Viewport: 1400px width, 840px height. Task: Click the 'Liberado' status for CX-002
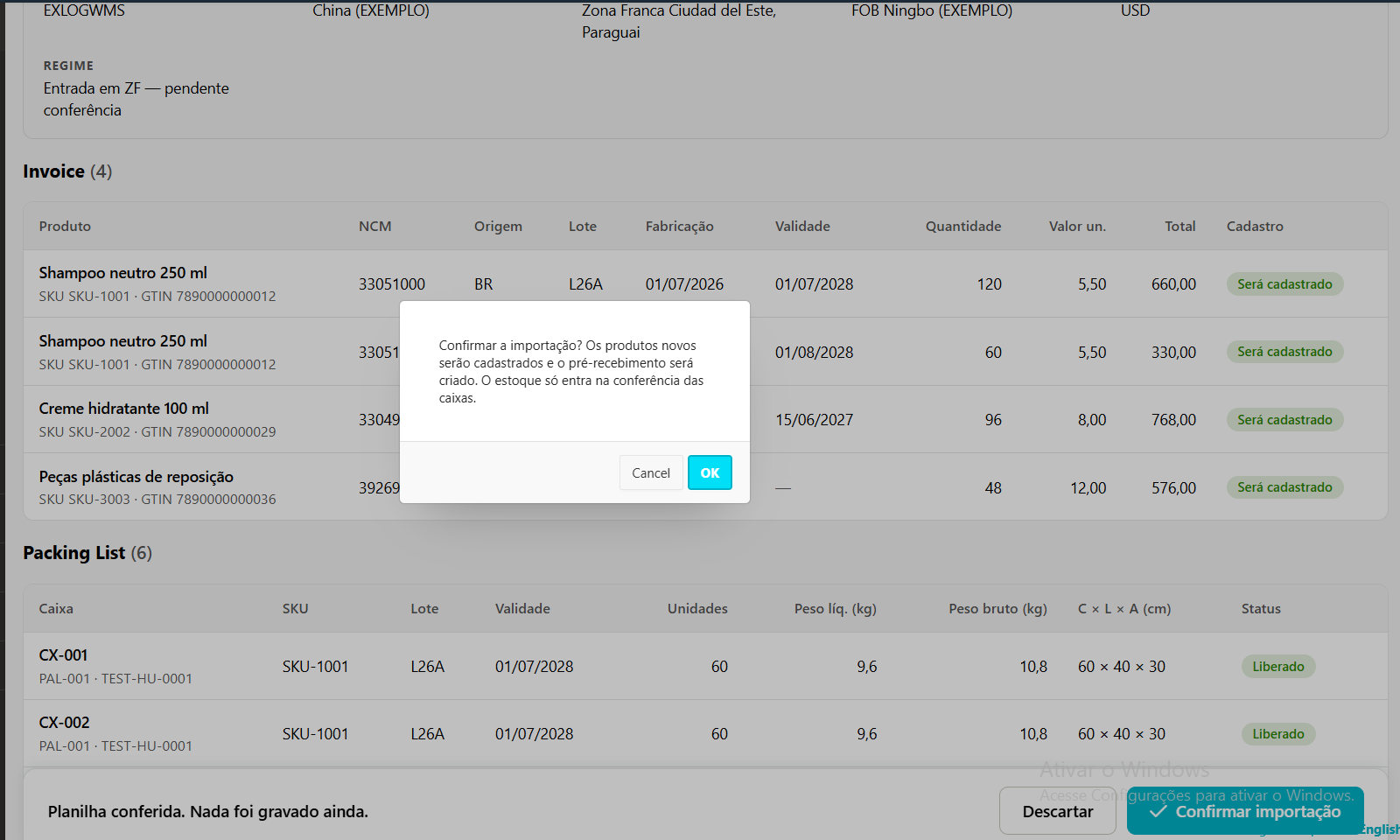click(x=1277, y=734)
